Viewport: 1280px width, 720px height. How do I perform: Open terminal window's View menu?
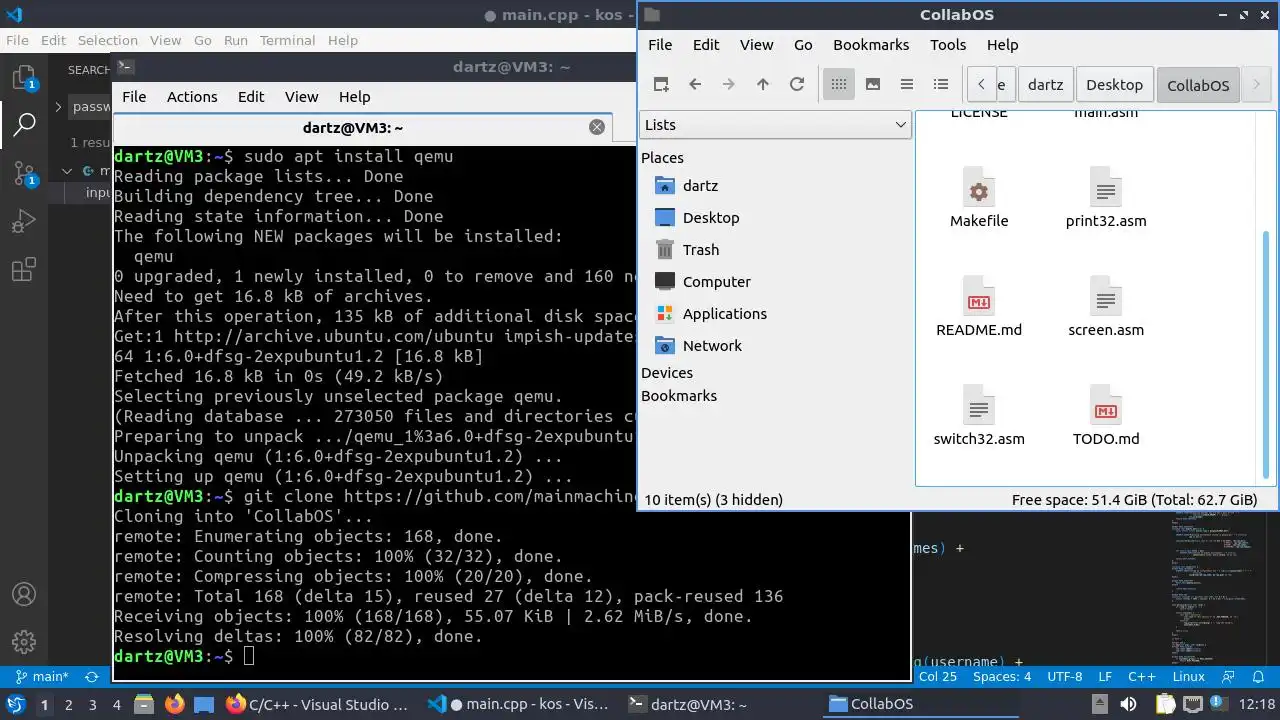pos(301,97)
